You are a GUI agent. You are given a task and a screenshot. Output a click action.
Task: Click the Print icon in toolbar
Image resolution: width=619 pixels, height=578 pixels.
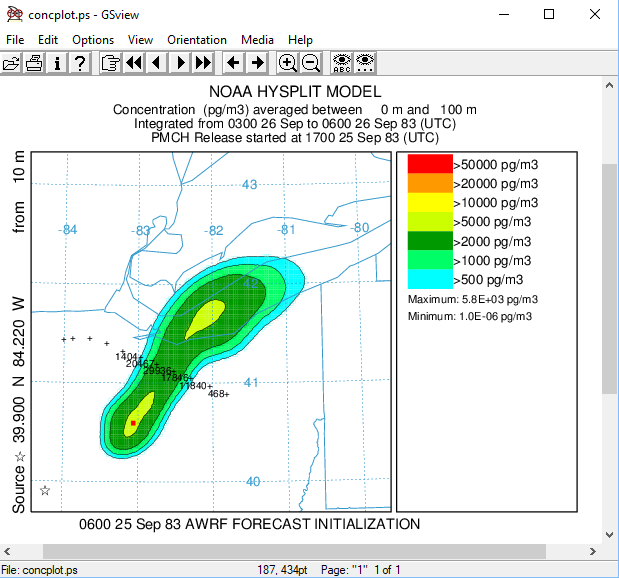coord(34,63)
